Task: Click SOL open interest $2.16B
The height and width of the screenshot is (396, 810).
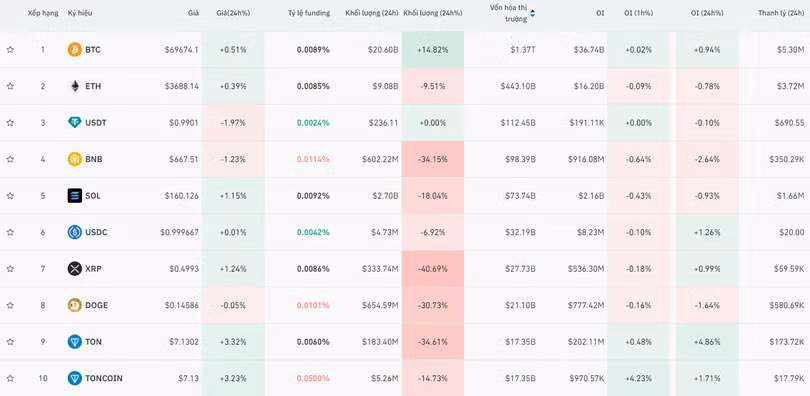Action: tap(592, 196)
